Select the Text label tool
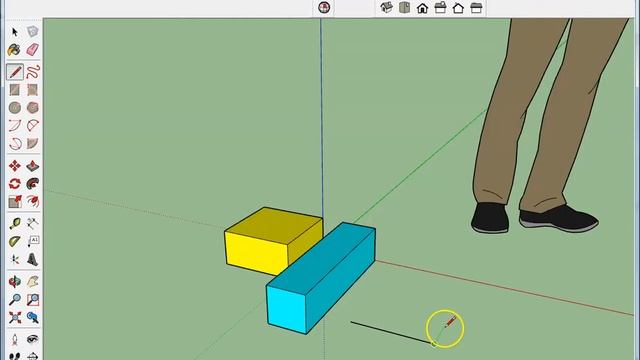This screenshot has width=640, height=360. 33,241
